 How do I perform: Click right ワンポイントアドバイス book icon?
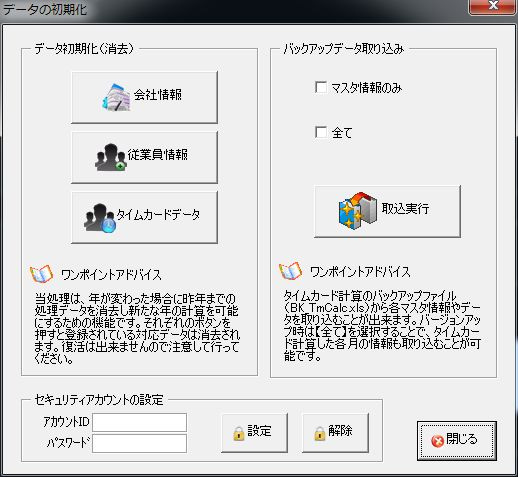pos(290,271)
